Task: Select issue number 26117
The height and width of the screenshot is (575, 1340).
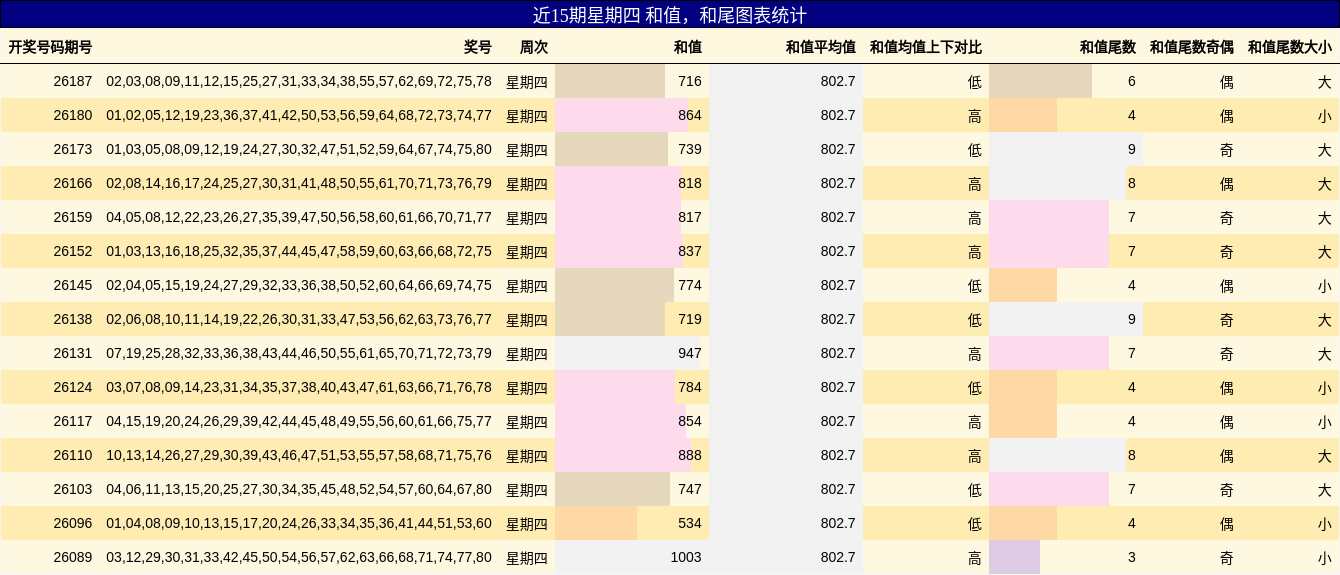Action: (73, 421)
